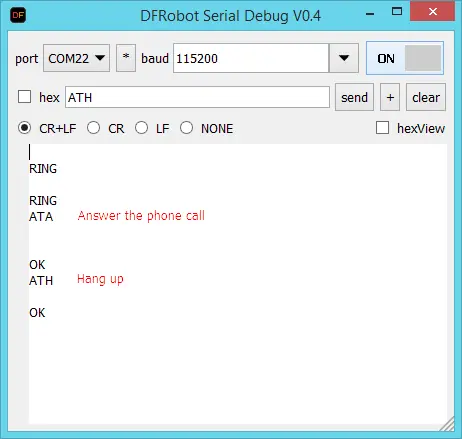
Task: Enable the hexView checkbox
Action: point(382,128)
